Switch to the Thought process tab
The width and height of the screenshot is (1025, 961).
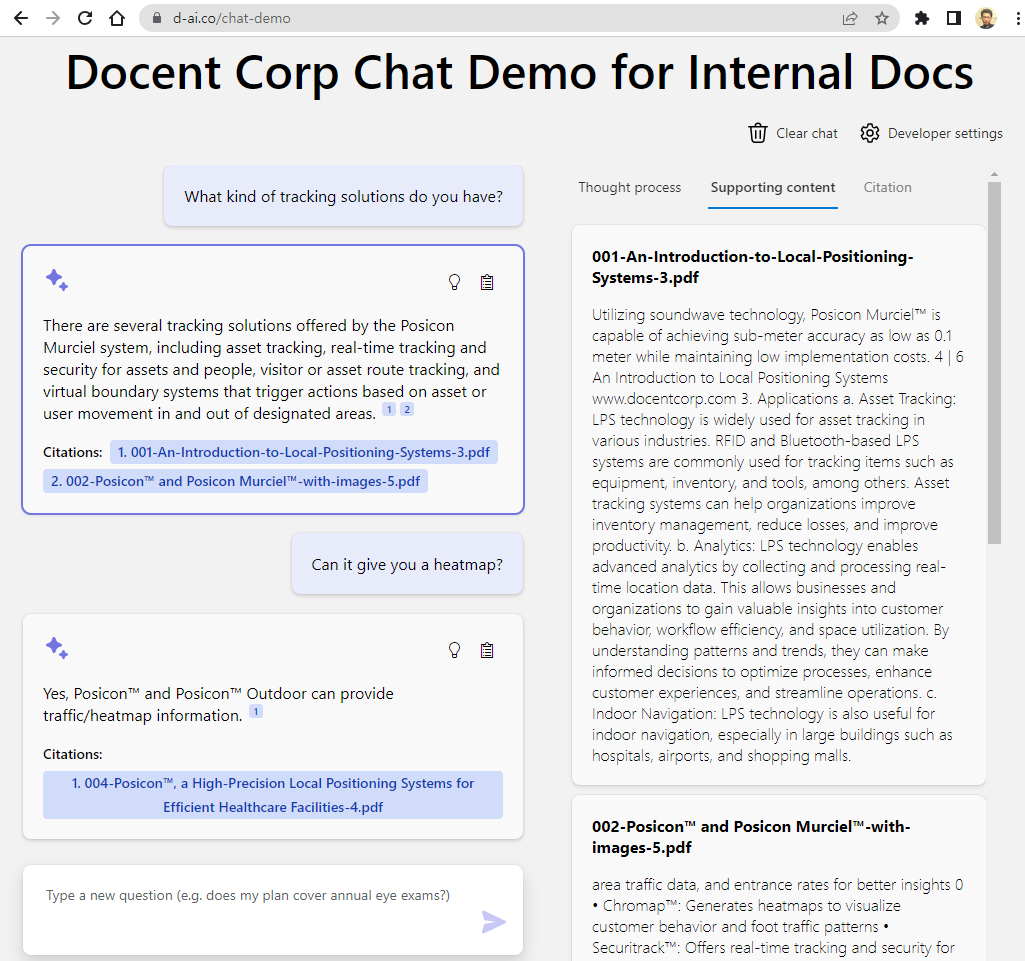(x=630, y=188)
